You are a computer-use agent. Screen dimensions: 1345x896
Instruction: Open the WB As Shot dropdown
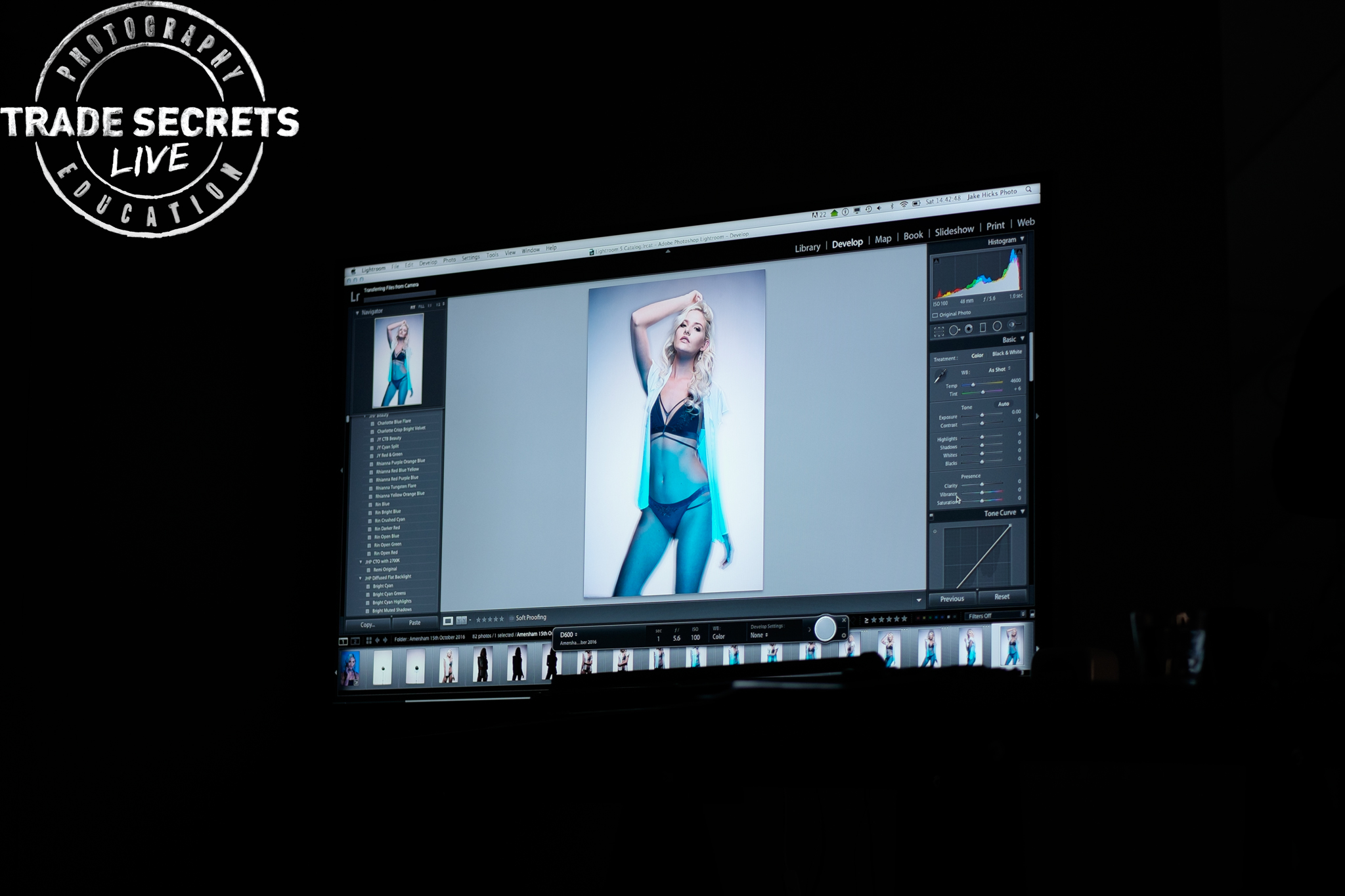pyautogui.click(x=999, y=370)
